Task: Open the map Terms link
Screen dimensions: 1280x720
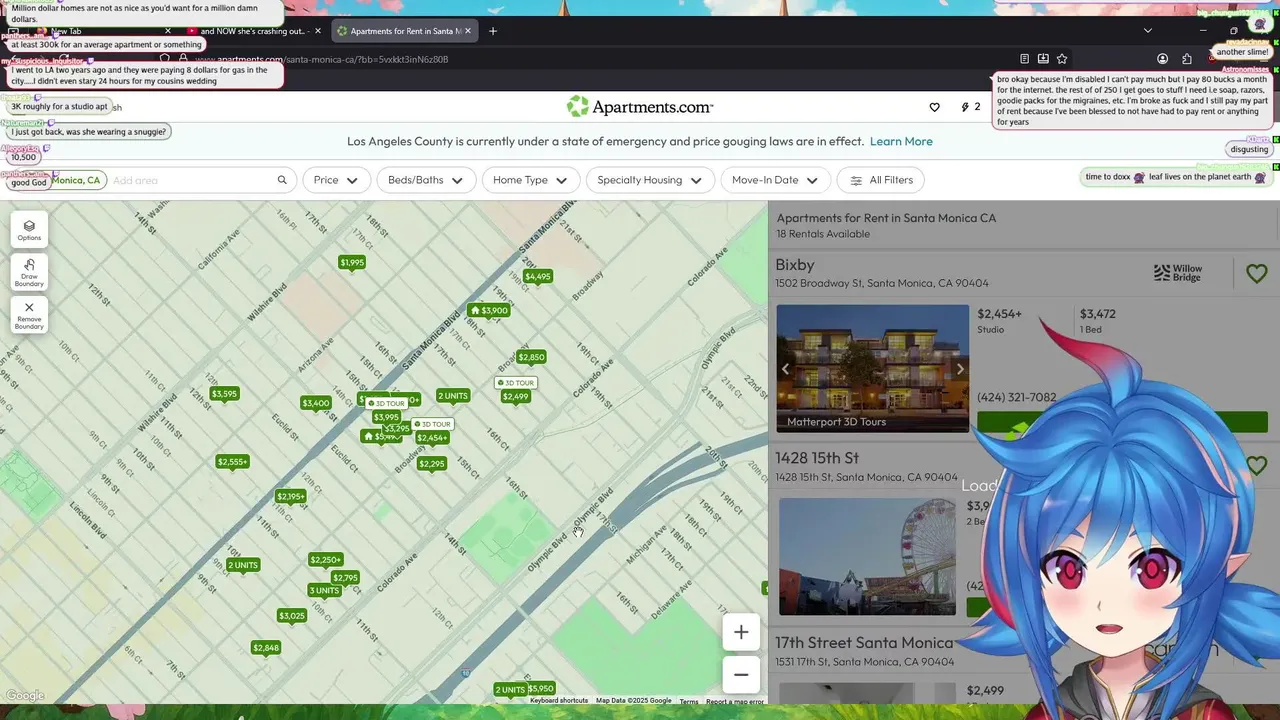Action: (689, 701)
